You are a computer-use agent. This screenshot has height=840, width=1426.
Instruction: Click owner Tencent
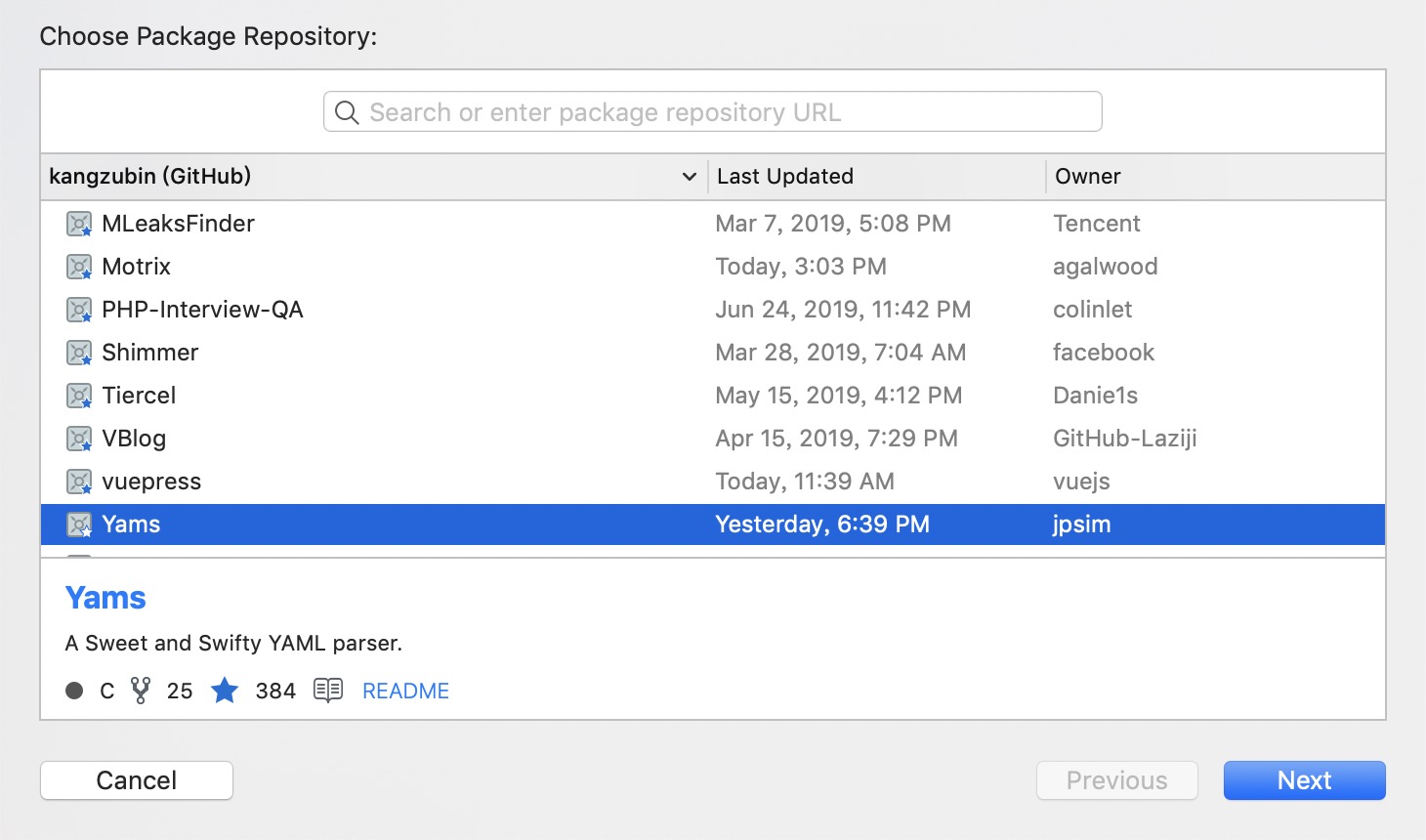[1097, 224]
